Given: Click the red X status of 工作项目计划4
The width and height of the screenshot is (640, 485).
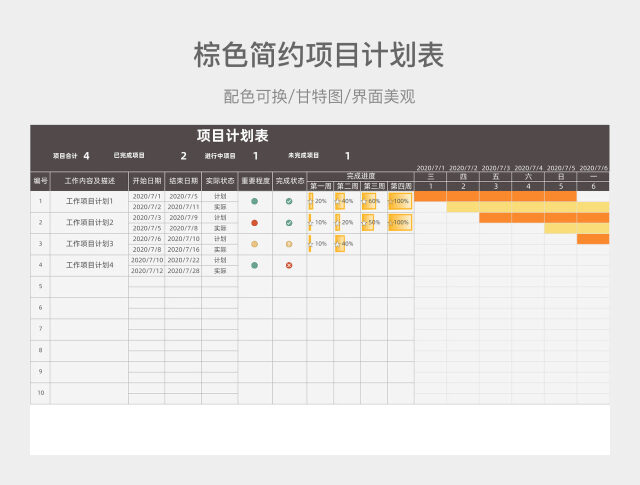Looking at the screenshot, I should click(x=289, y=265).
